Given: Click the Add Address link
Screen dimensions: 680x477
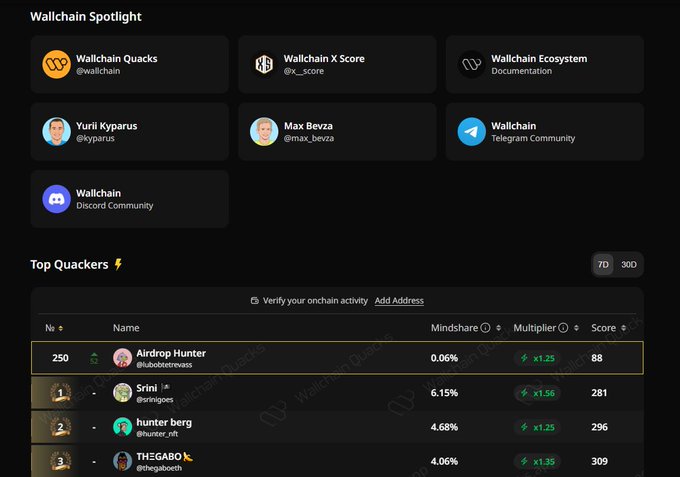Looking at the screenshot, I should [399, 301].
